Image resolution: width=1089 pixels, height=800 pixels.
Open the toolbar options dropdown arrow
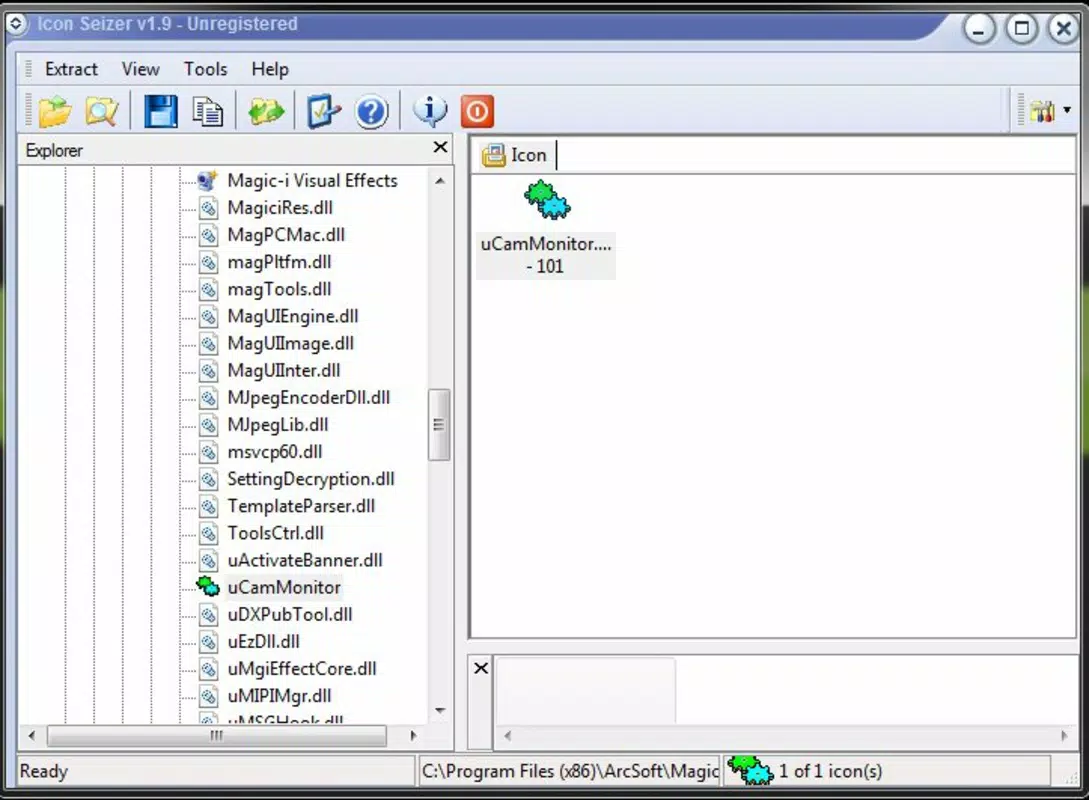pos(1067,110)
